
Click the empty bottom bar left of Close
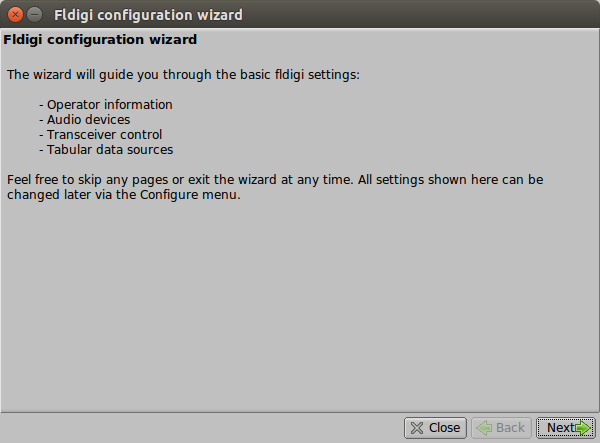pyautogui.click(x=200, y=428)
